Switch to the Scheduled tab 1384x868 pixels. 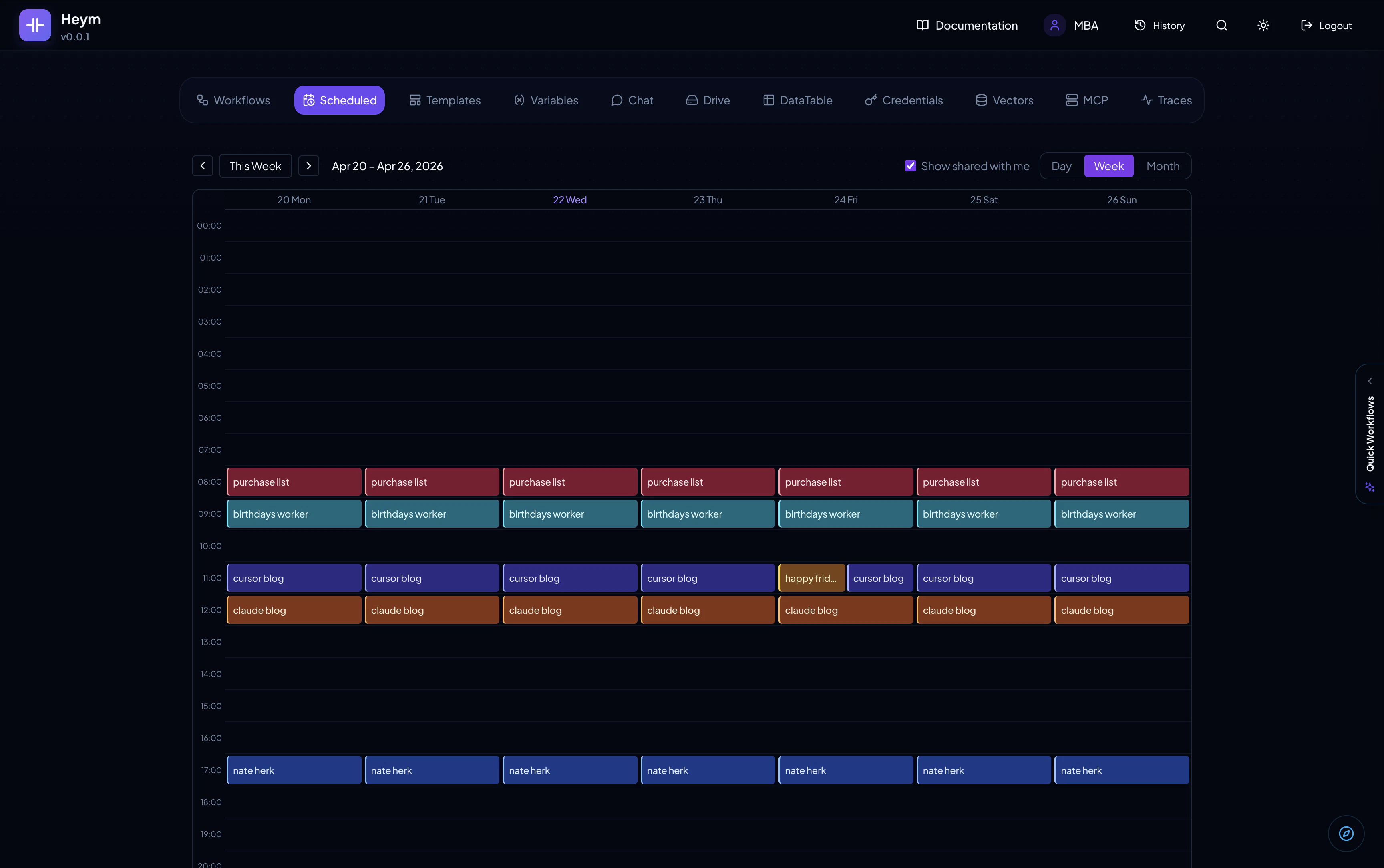pos(339,100)
